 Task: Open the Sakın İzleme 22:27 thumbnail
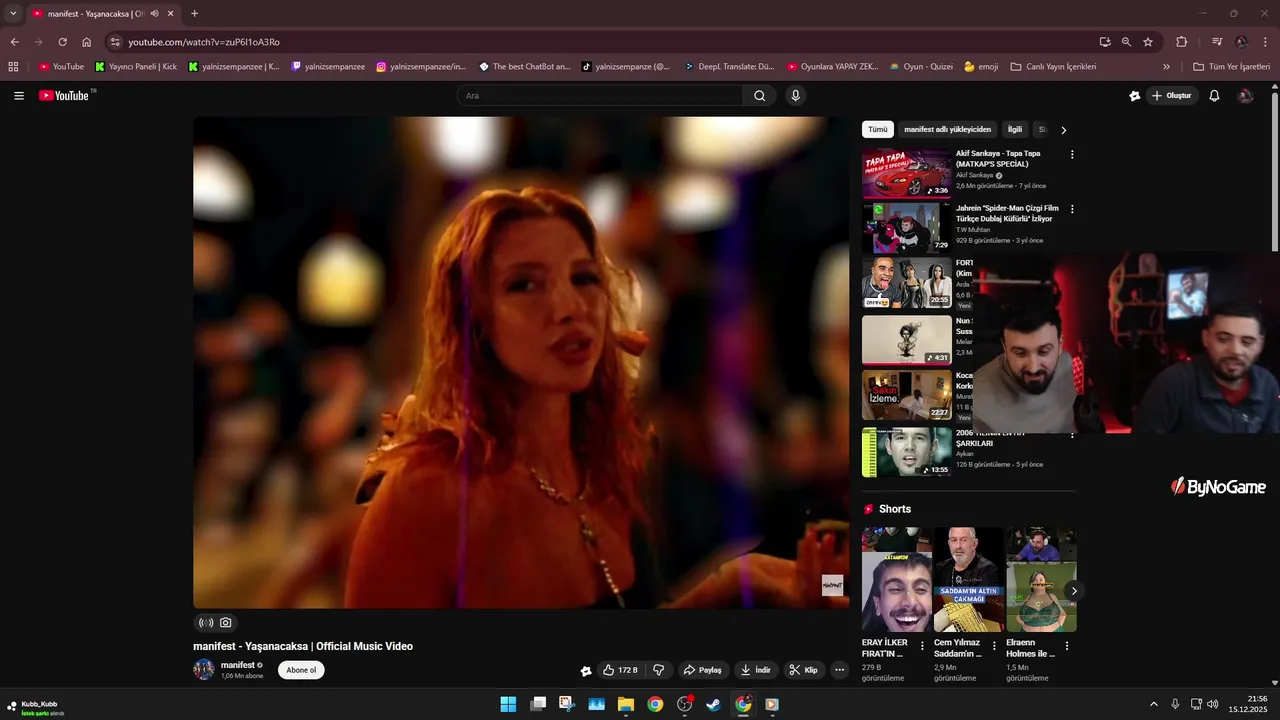pyautogui.click(x=907, y=395)
